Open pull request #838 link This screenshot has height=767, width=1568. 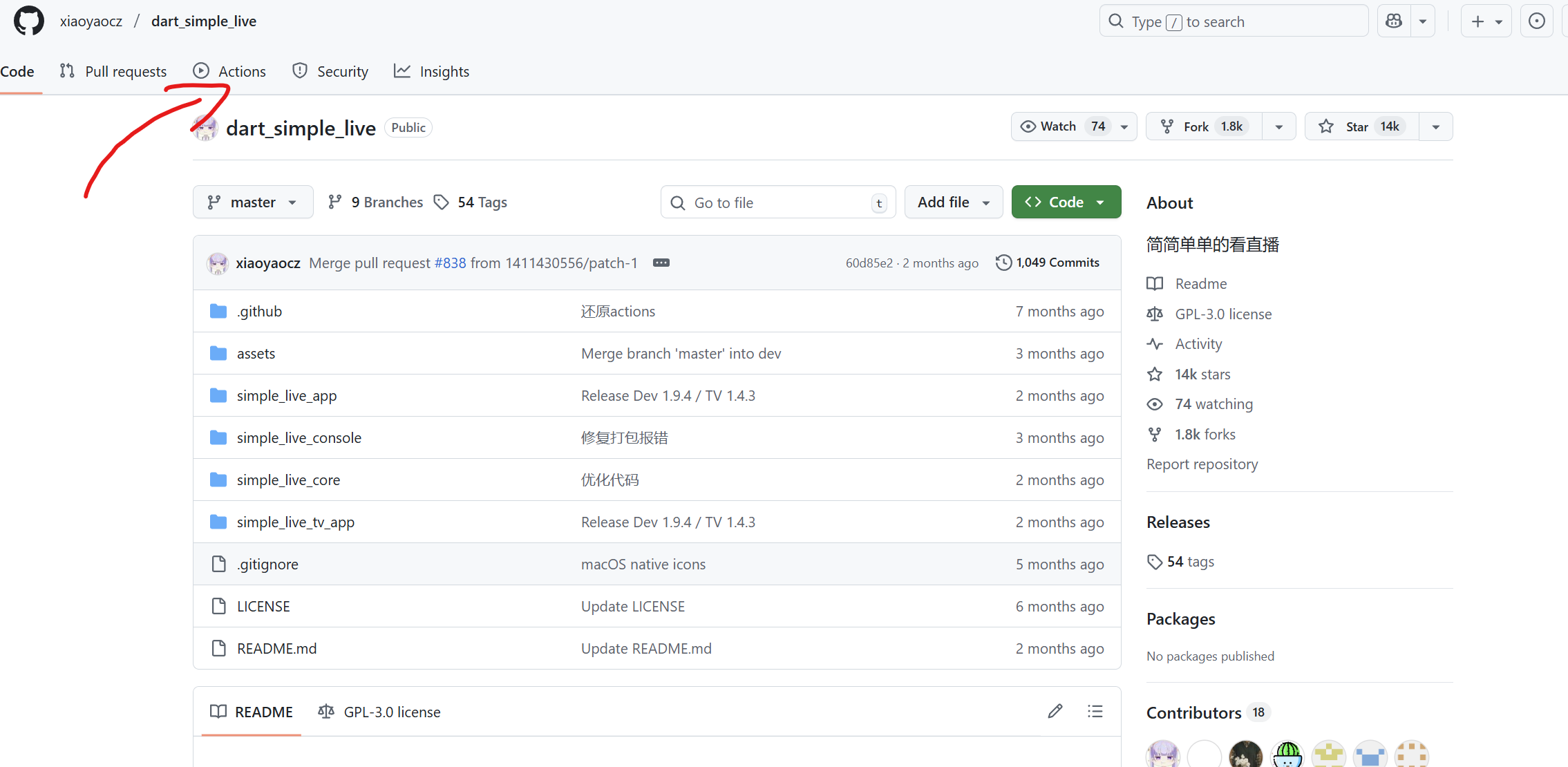coord(450,263)
